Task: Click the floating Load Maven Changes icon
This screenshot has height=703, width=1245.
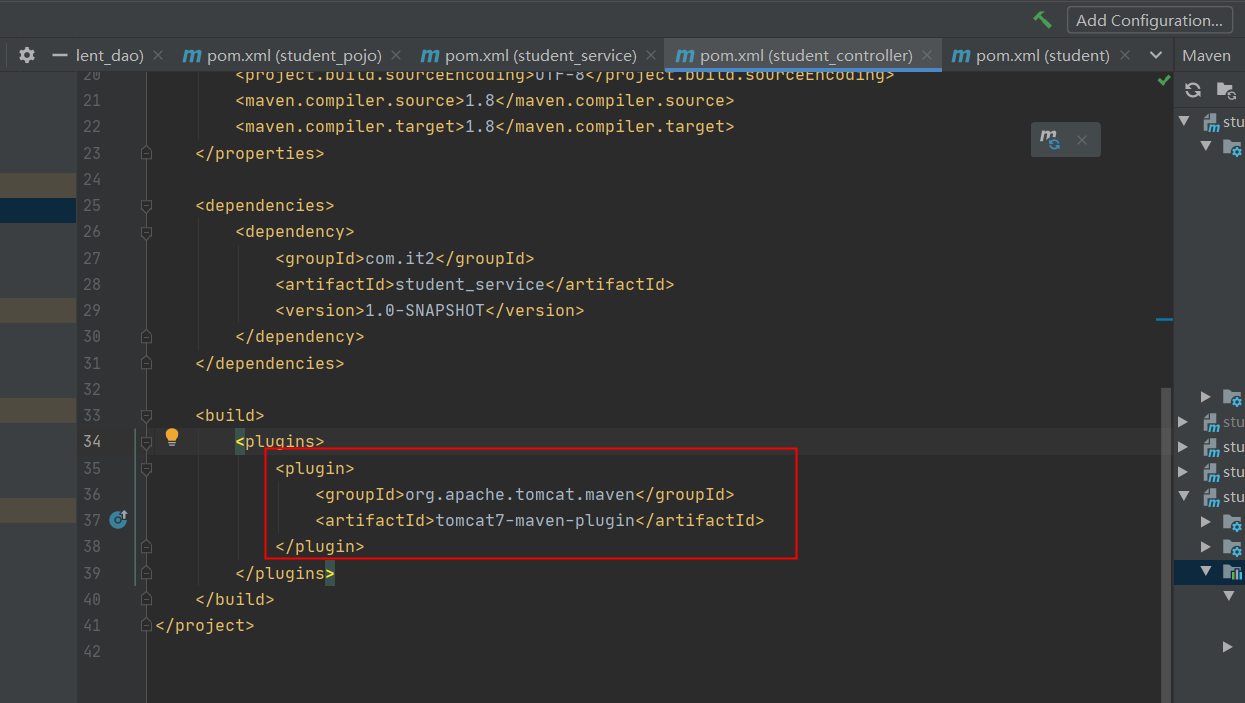Action: pyautogui.click(x=1050, y=140)
